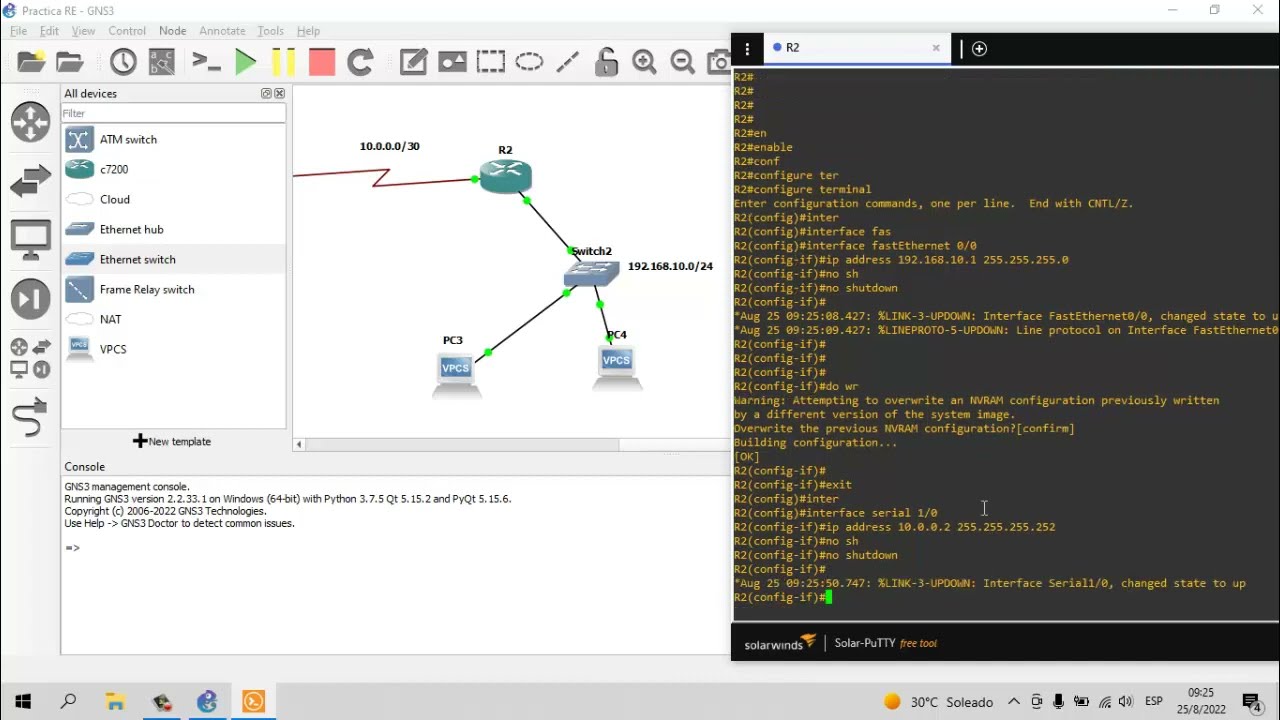This screenshot has height=720, width=1280.
Task: Click the Zoom in magnifier icon
Action: 644,62
